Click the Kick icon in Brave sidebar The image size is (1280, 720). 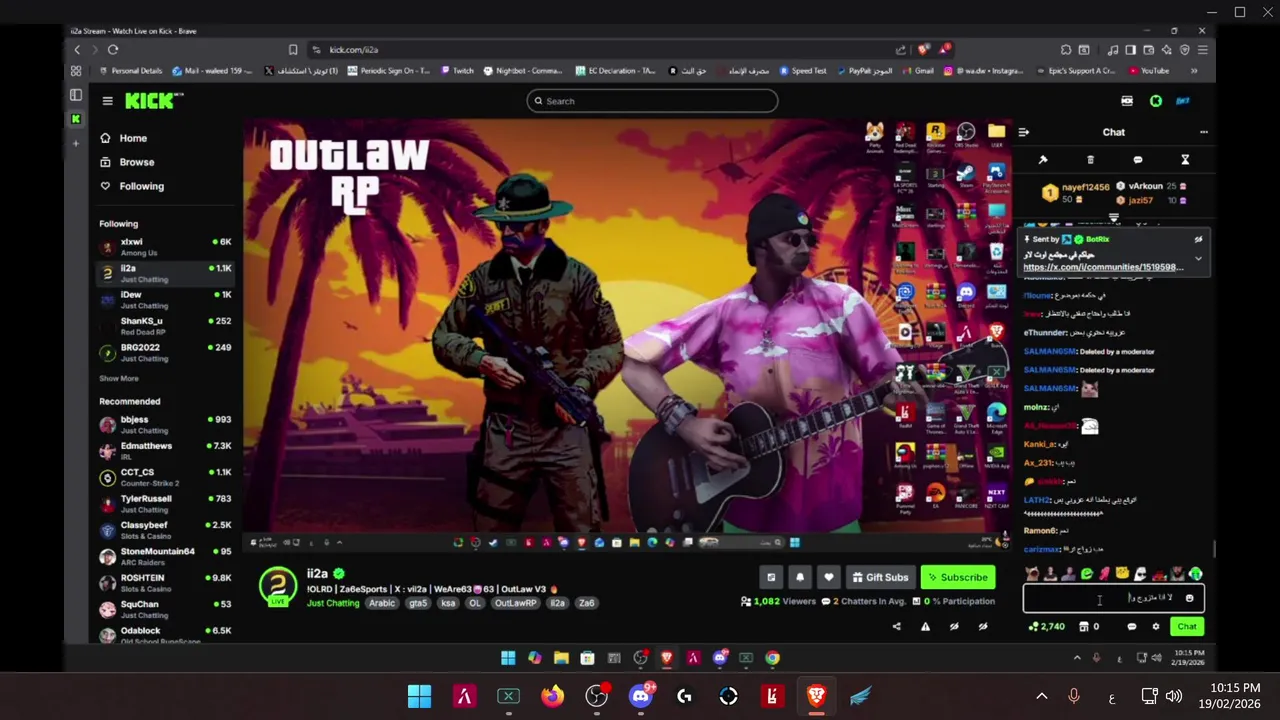pos(76,119)
